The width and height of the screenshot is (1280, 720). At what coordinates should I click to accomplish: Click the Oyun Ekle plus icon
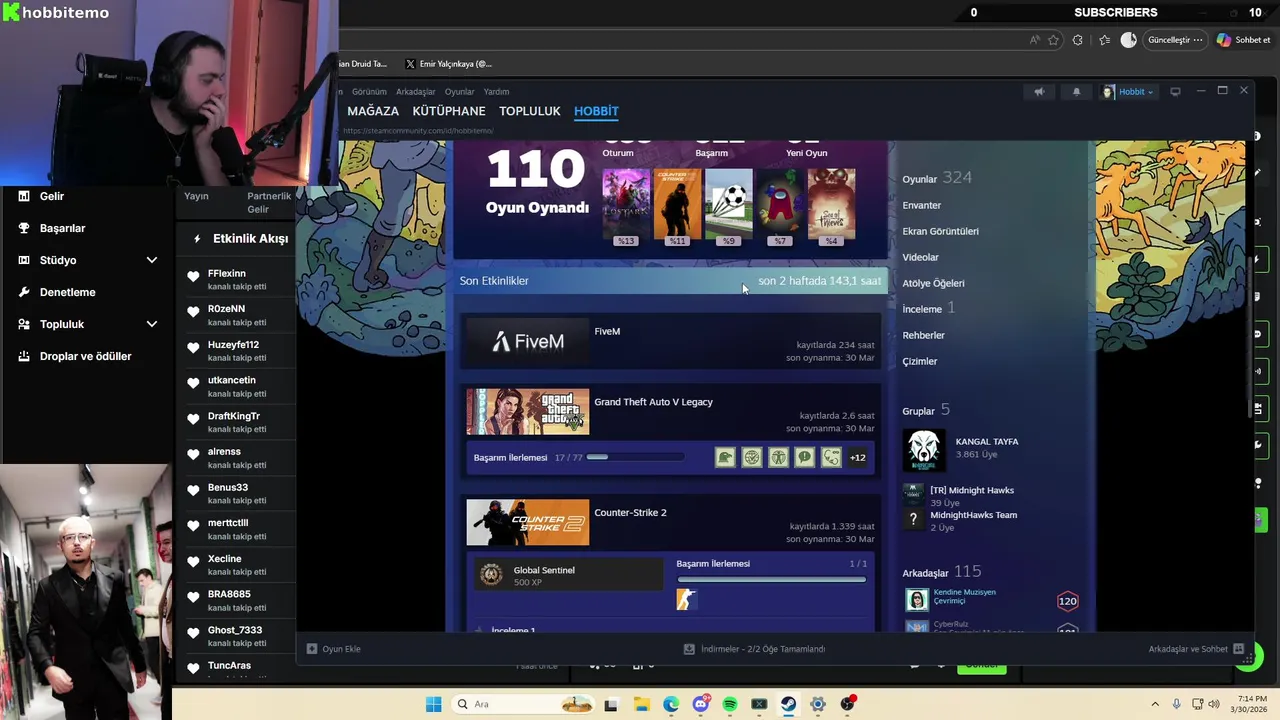pos(312,649)
